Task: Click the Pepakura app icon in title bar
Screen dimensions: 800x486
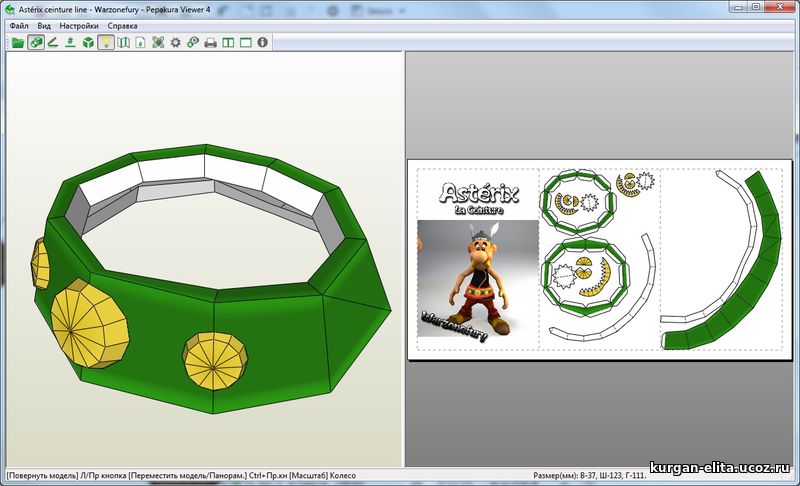Action: pyautogui.click(x=10, y=9)
